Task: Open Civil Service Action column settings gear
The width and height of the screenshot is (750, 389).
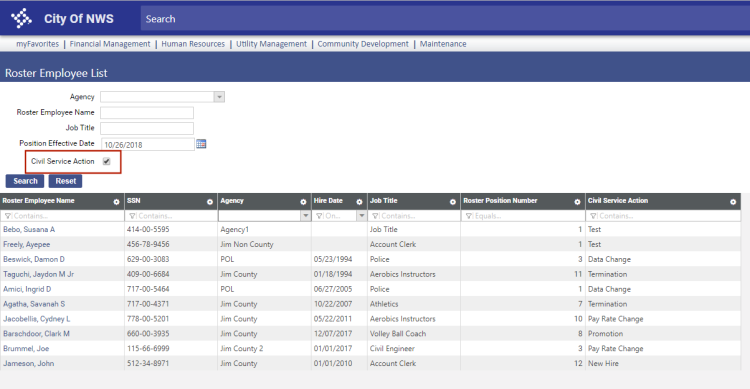Action: coord(733,202)
